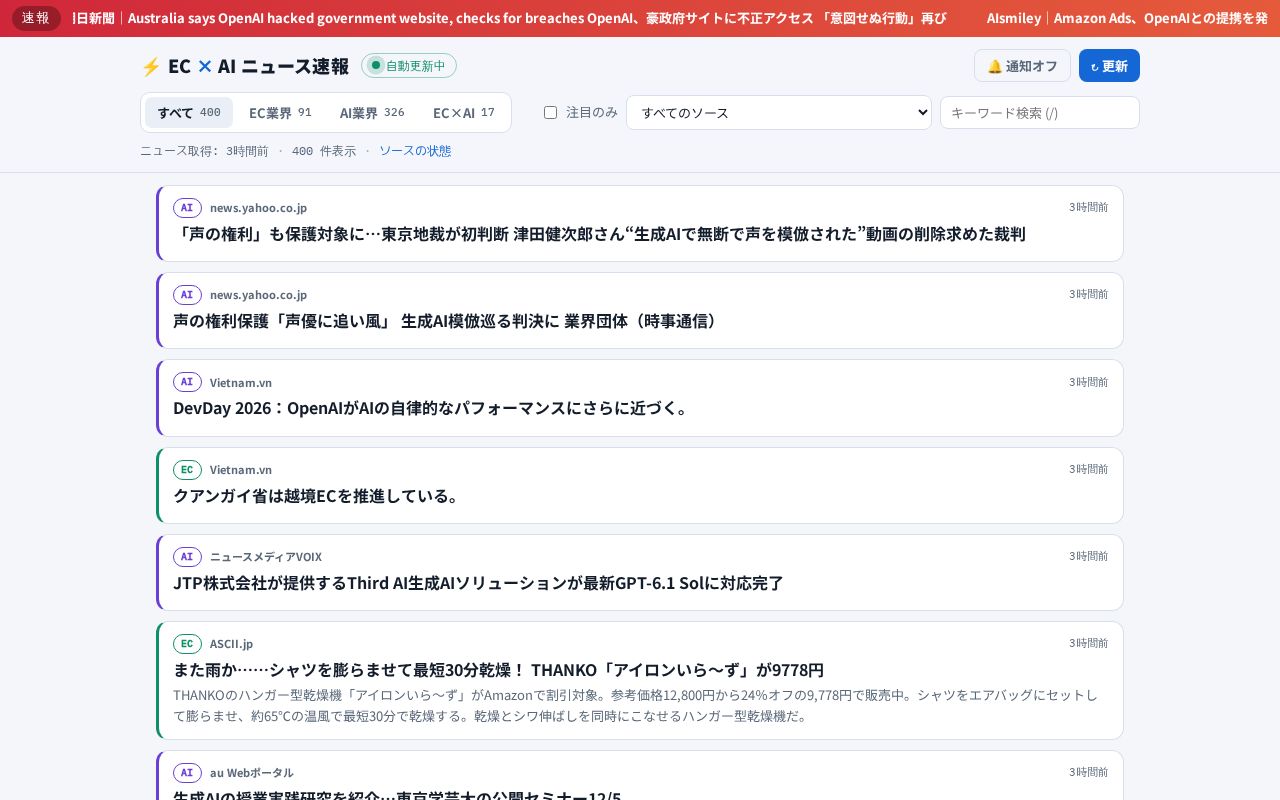Click ニュース取得: 3時間前 status text
Image resolution: width=1280 pixels, height=800 pixels.
click(204, 150)
